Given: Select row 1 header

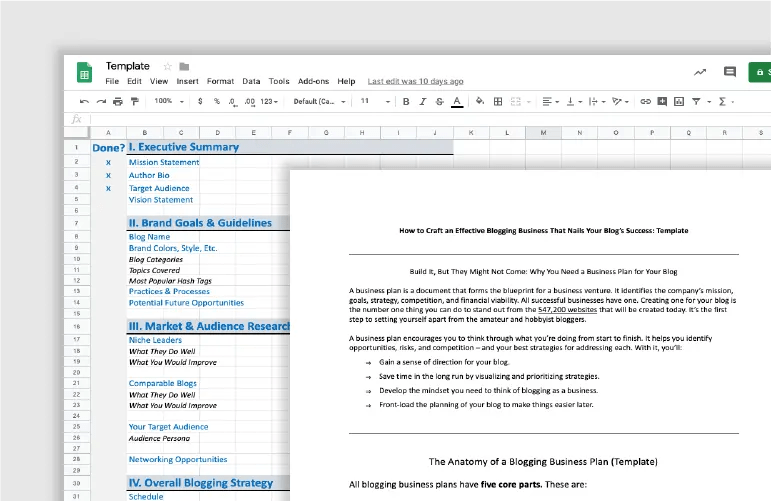Looking at the screenshot, I should [77, 147].
